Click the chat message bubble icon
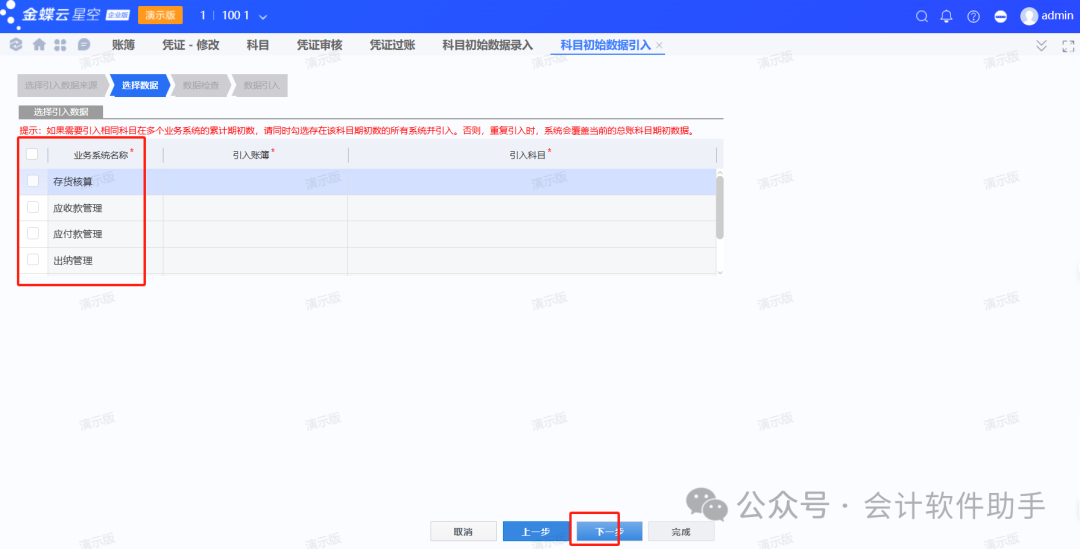Screen dimensions: 1080x549 point(84,45)
